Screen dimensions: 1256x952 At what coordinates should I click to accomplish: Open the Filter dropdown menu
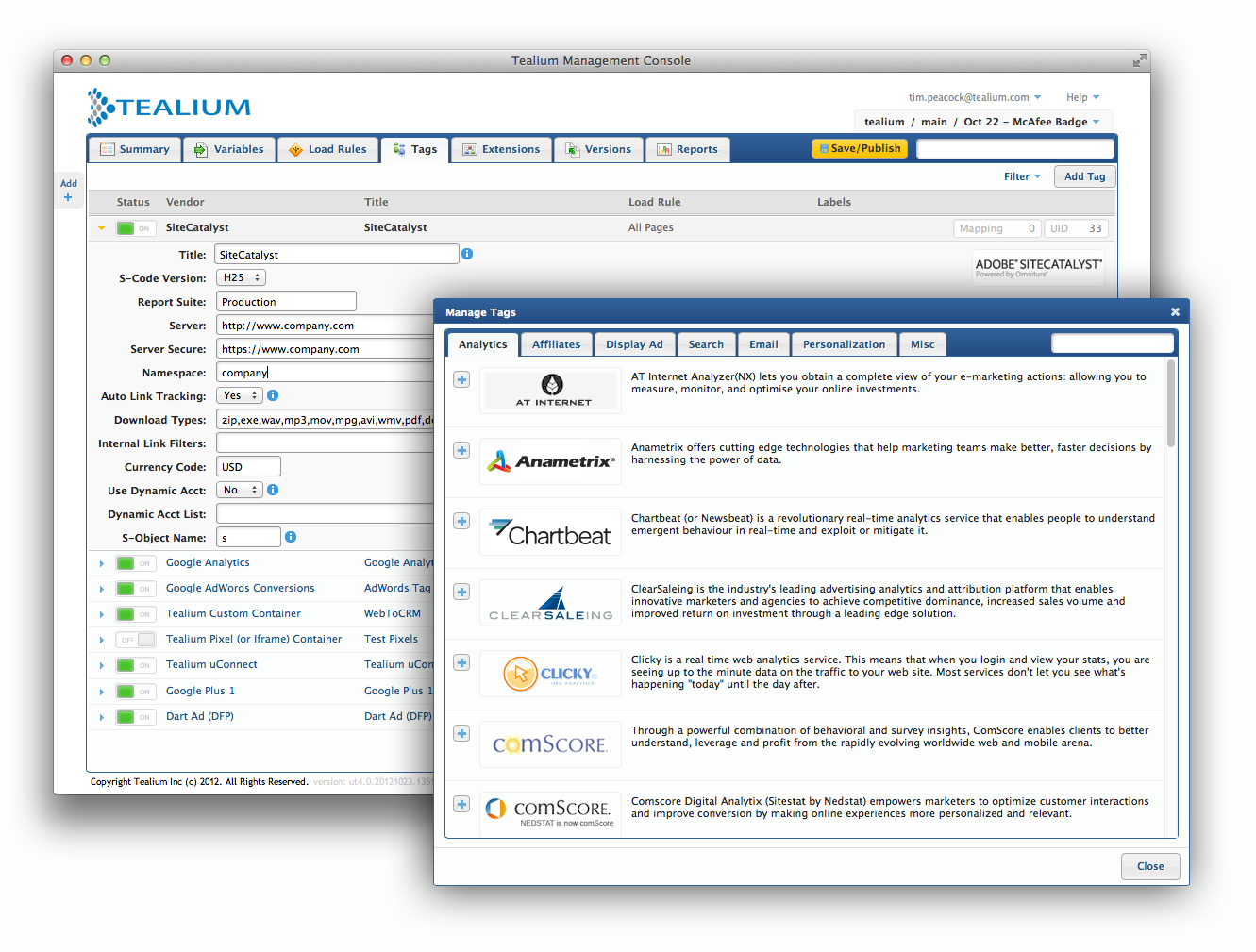[1021, 176]
